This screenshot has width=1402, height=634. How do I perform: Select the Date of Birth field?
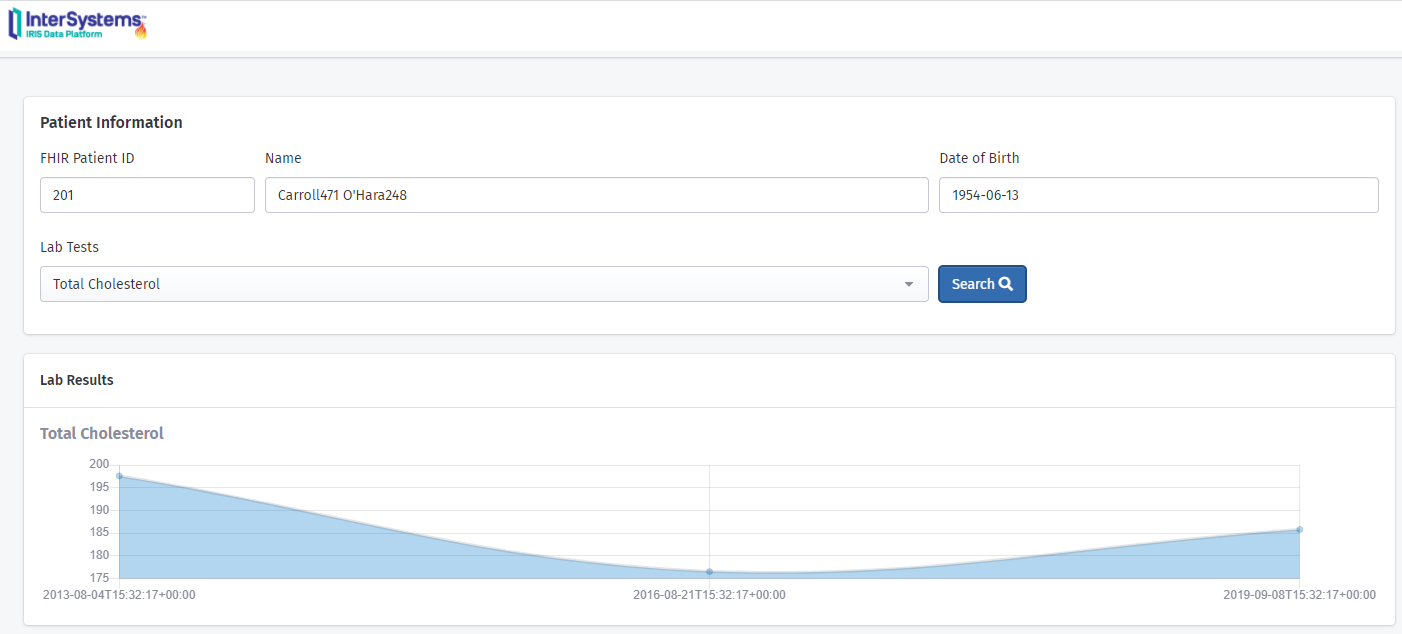[1158, 196]
